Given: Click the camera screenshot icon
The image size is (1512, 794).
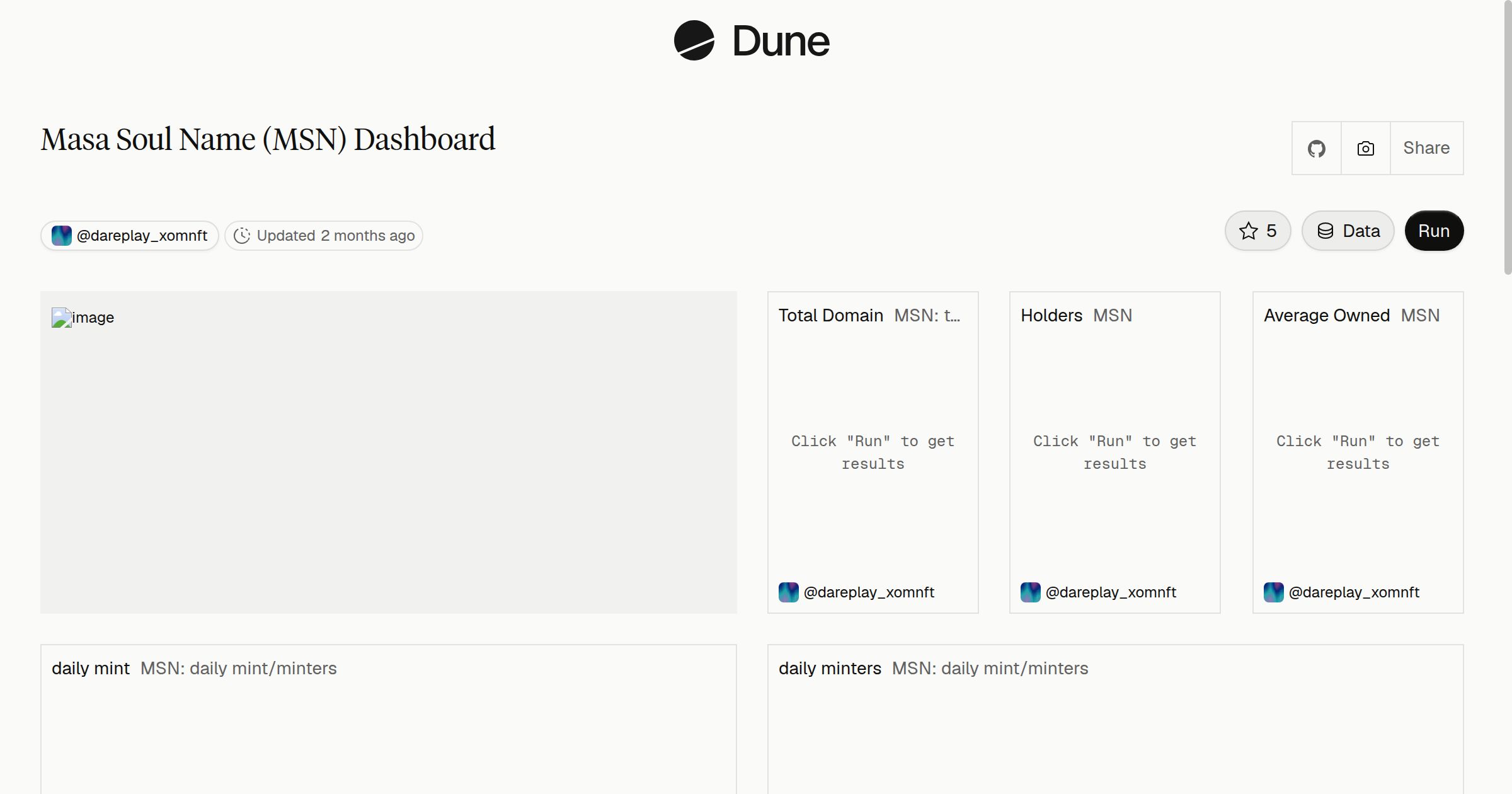Looking at the screenshot, I should pos(1366,148).
